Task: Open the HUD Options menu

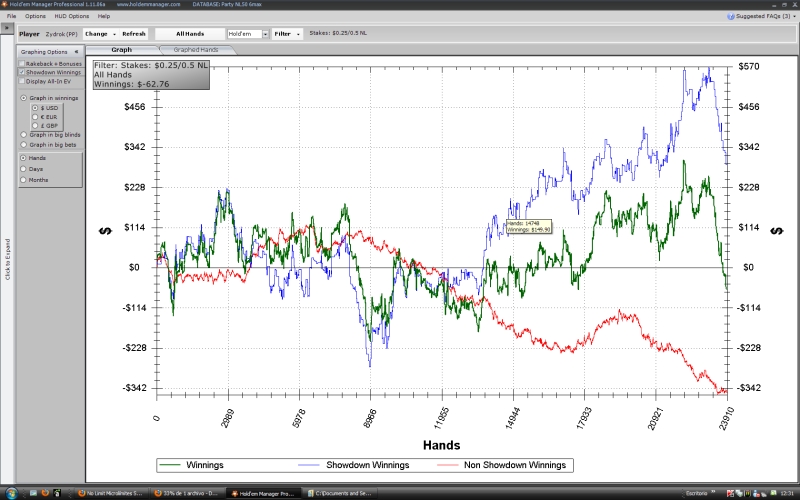Action: pyautogui.click(x=72, y=17)
